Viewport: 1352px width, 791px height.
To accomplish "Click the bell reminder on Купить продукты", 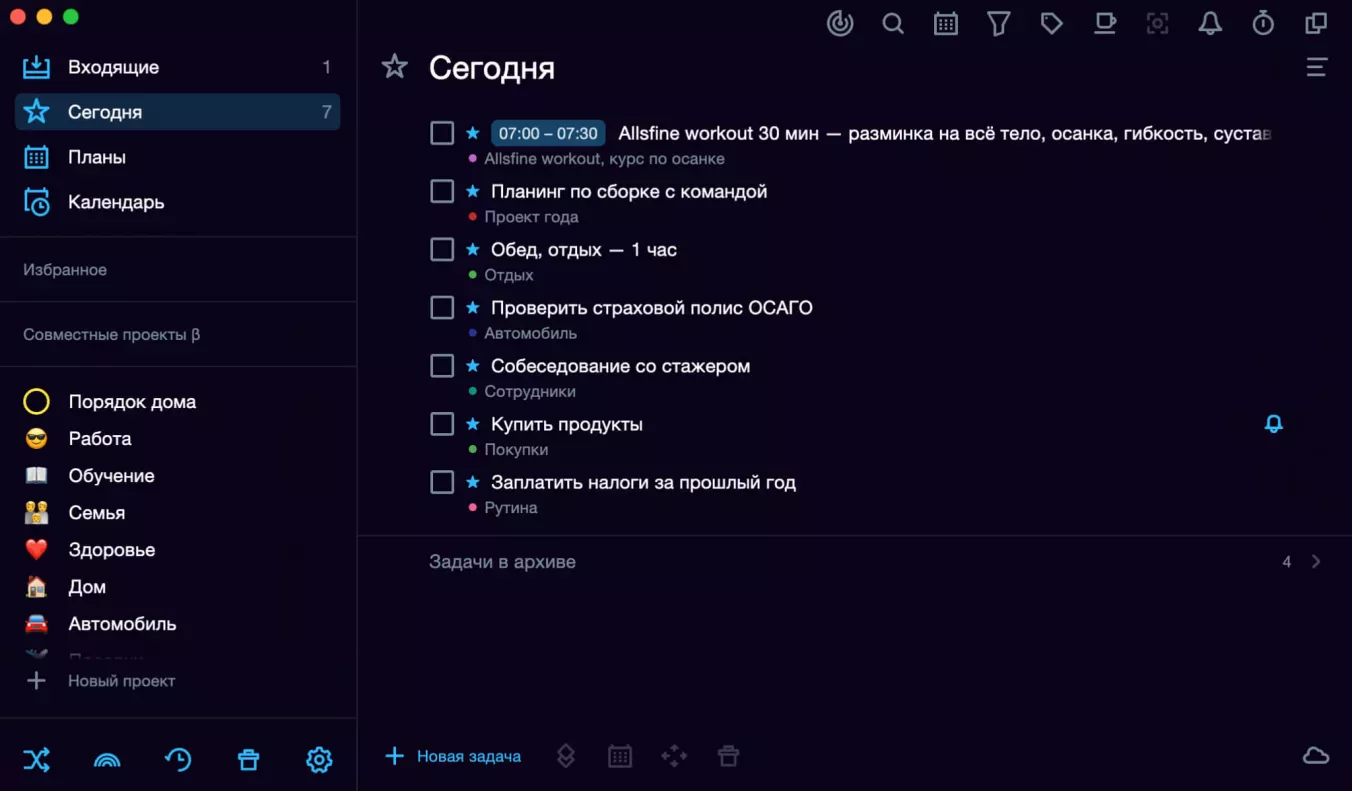I will click(x=1273, y=424).
